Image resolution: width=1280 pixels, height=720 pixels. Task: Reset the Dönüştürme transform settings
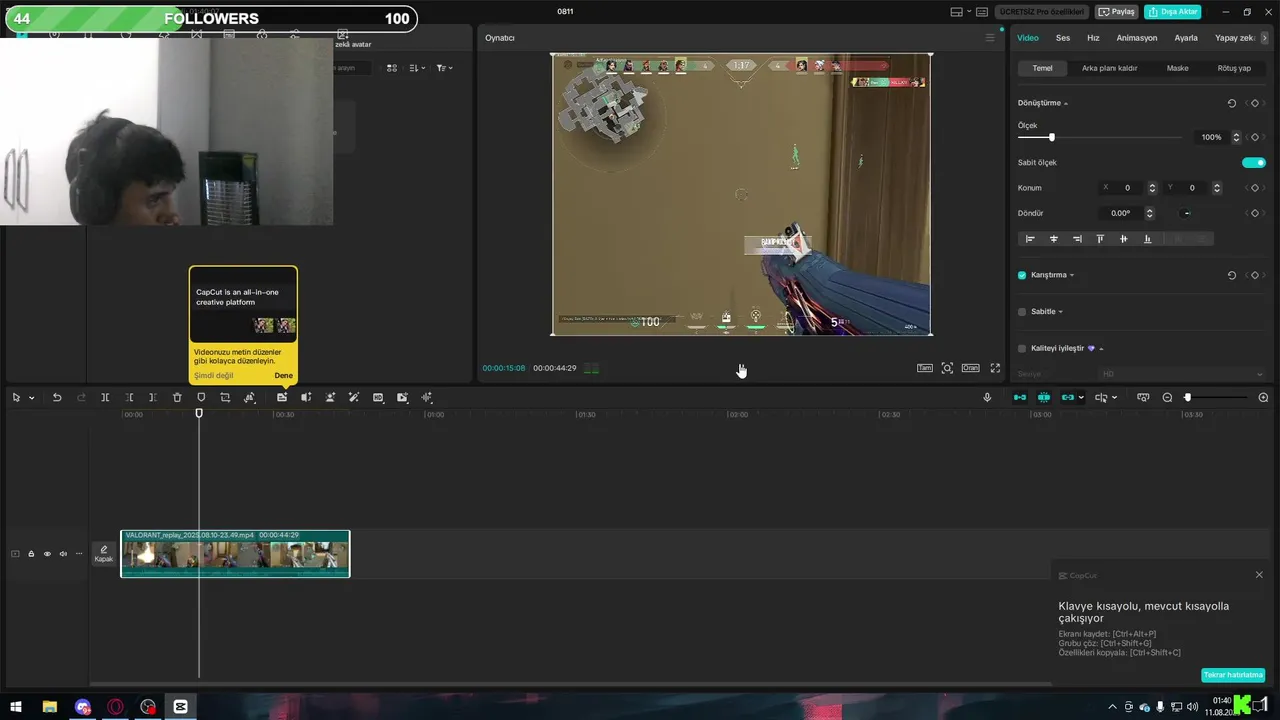coord(1231,103)
